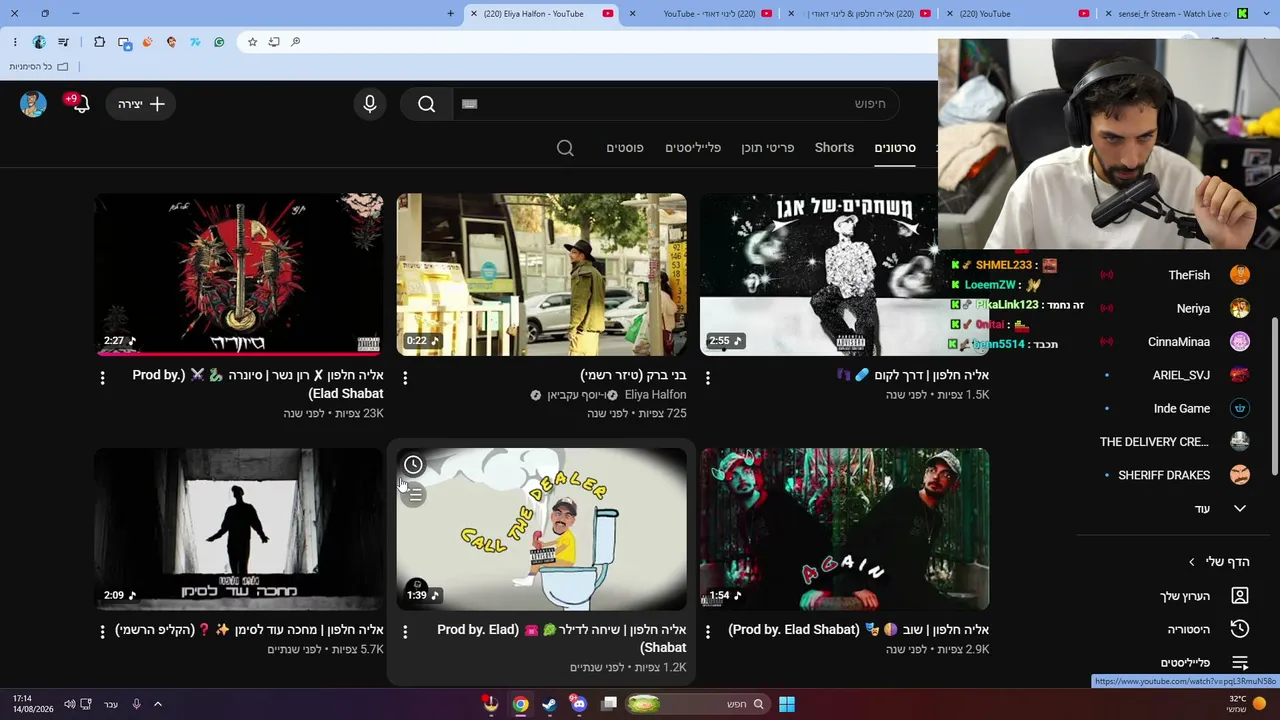Click the zoom magnifier icon in address bar
Viewport: 1280px width, 720px height.
(x=296, y=42)
